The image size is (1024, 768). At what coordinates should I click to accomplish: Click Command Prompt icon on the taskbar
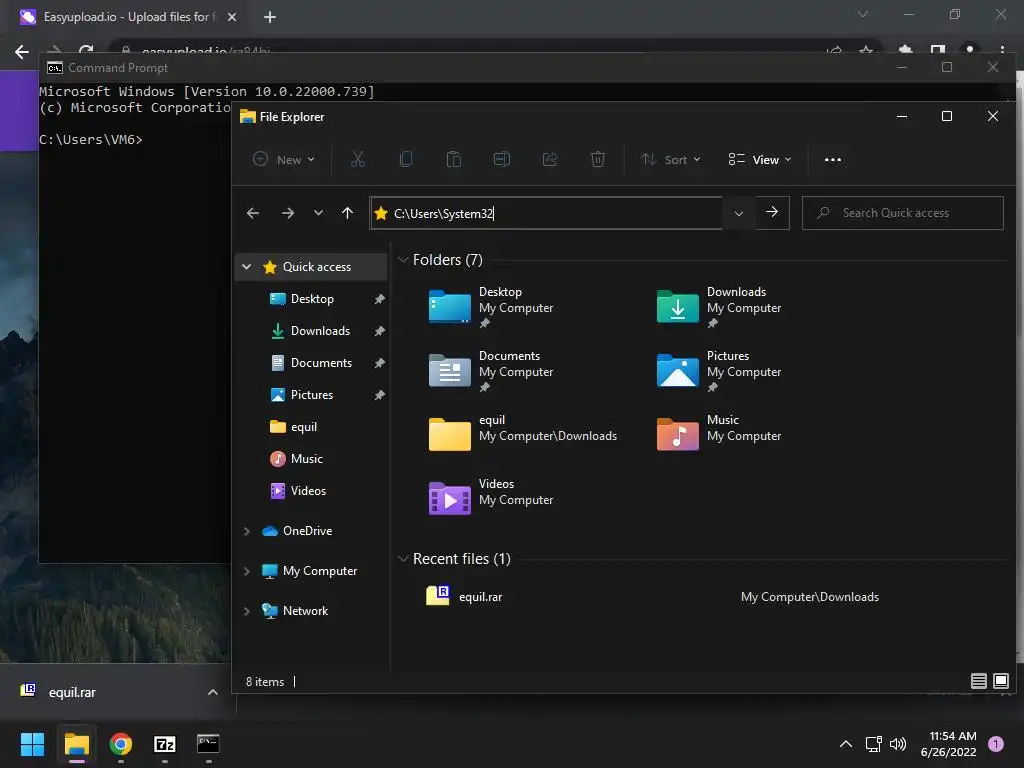[208, 744]
